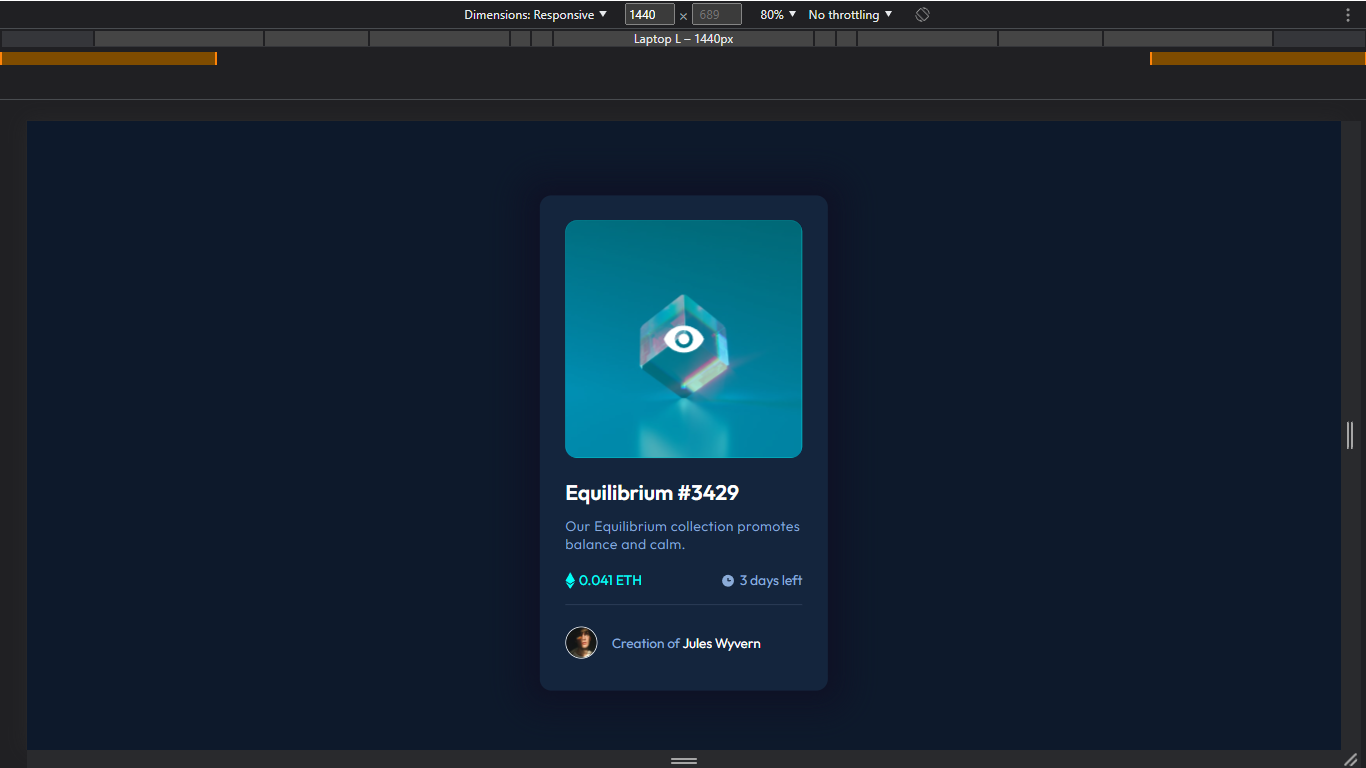Click the Jules Wyvern creator name

coord(721,644)
